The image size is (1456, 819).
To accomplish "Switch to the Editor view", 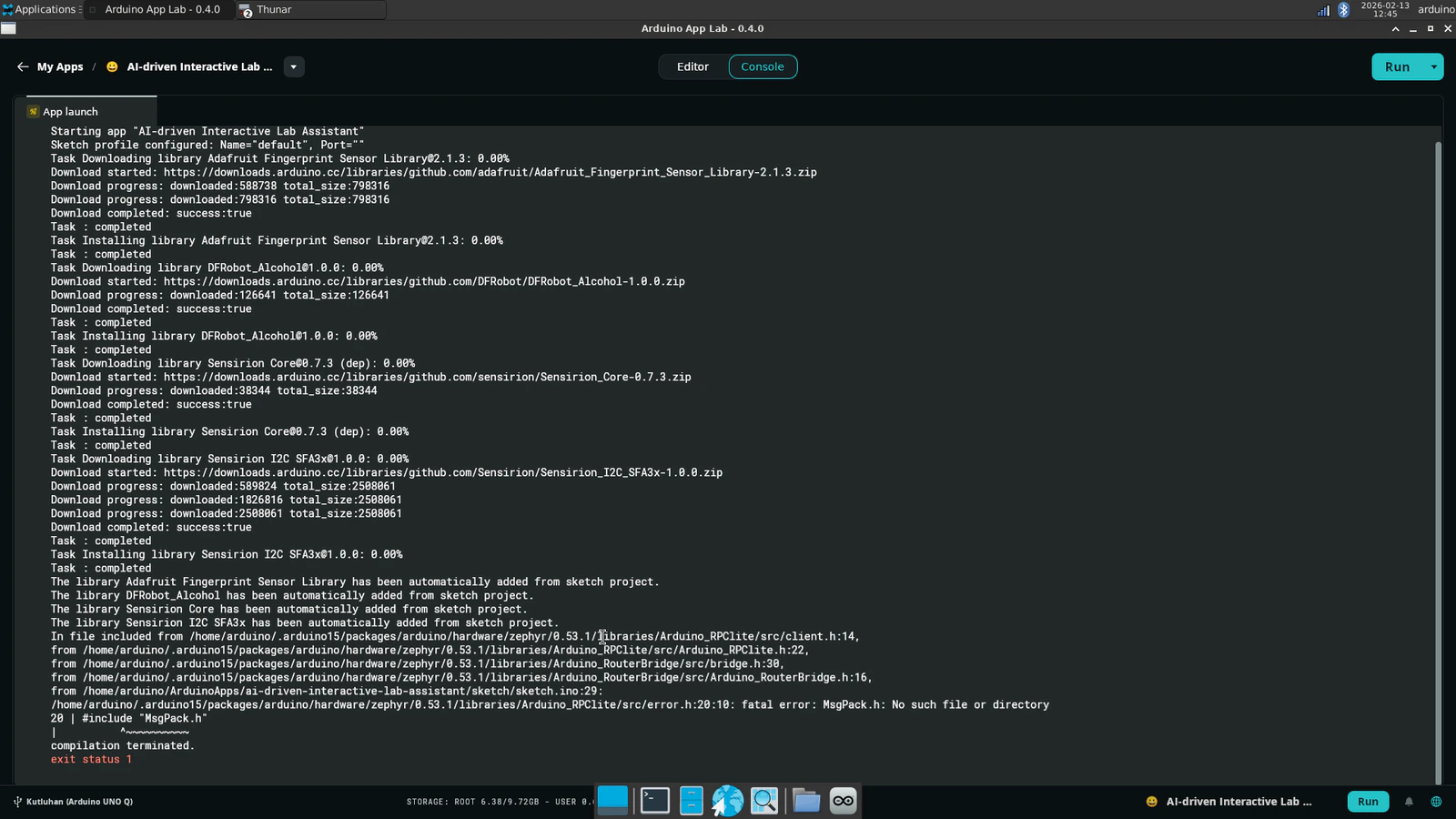I will pos(693,66).
